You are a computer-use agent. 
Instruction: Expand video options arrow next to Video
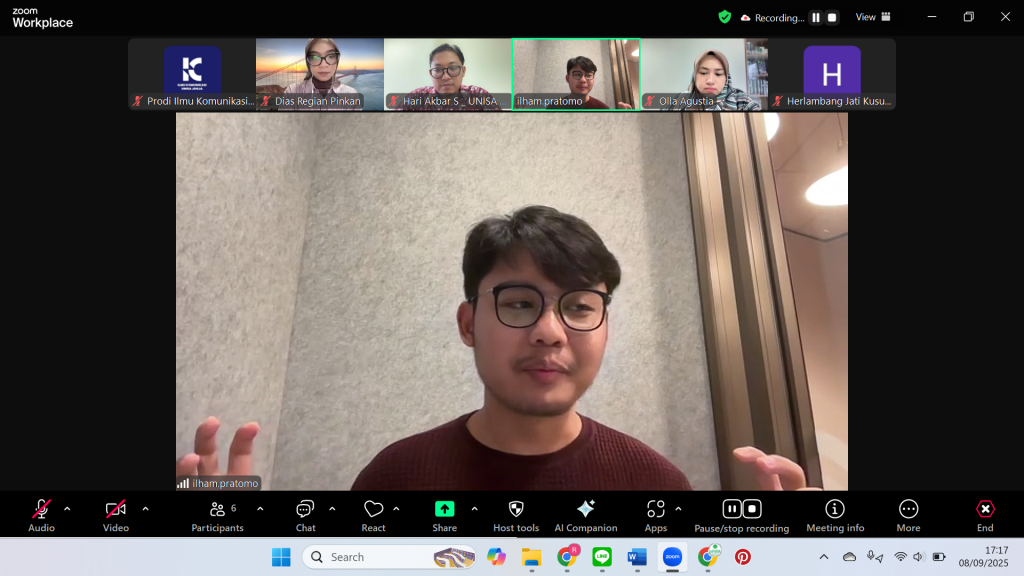pyautogui.click(x=145, y=509)
